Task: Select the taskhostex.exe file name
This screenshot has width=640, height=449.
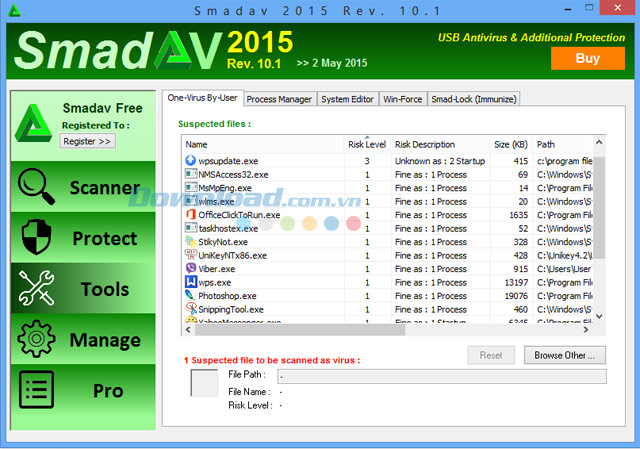Action: (x=228, y=229)
